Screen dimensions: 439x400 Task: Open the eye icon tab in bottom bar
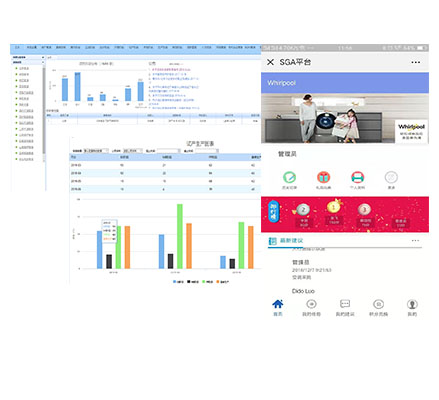(x=311, y=307)
